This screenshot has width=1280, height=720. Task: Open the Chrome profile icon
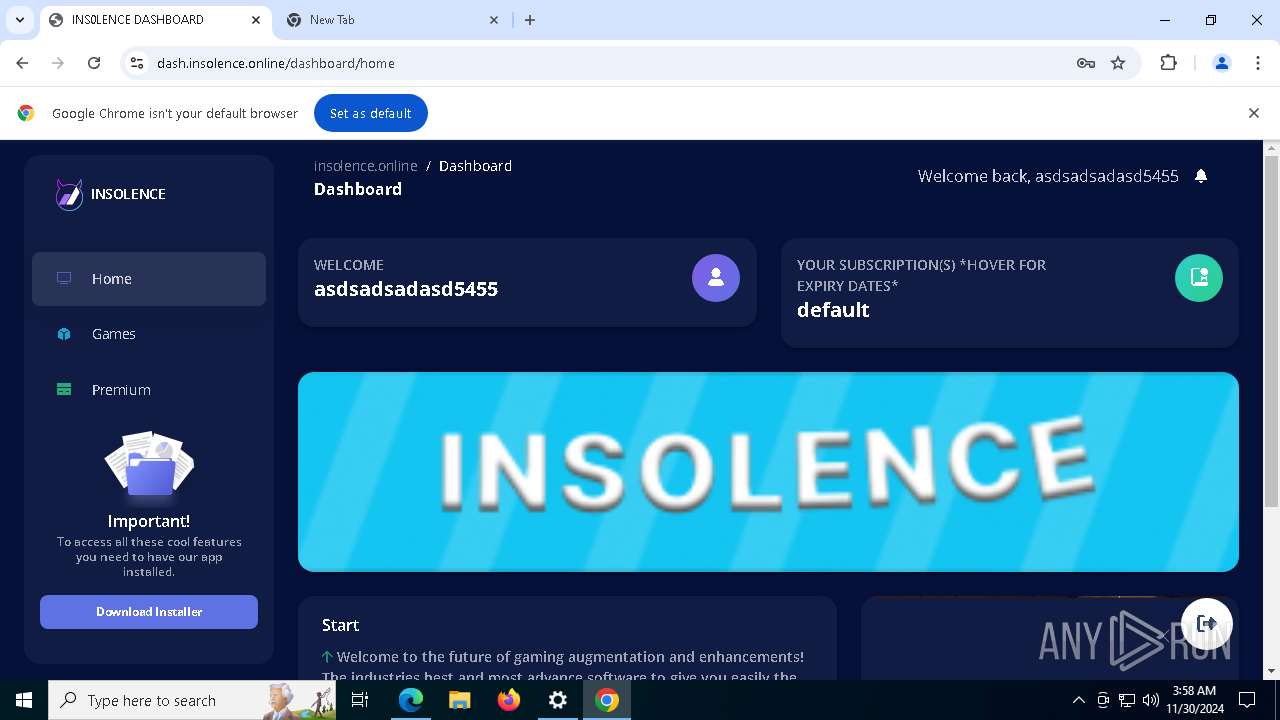point(1221,63)
